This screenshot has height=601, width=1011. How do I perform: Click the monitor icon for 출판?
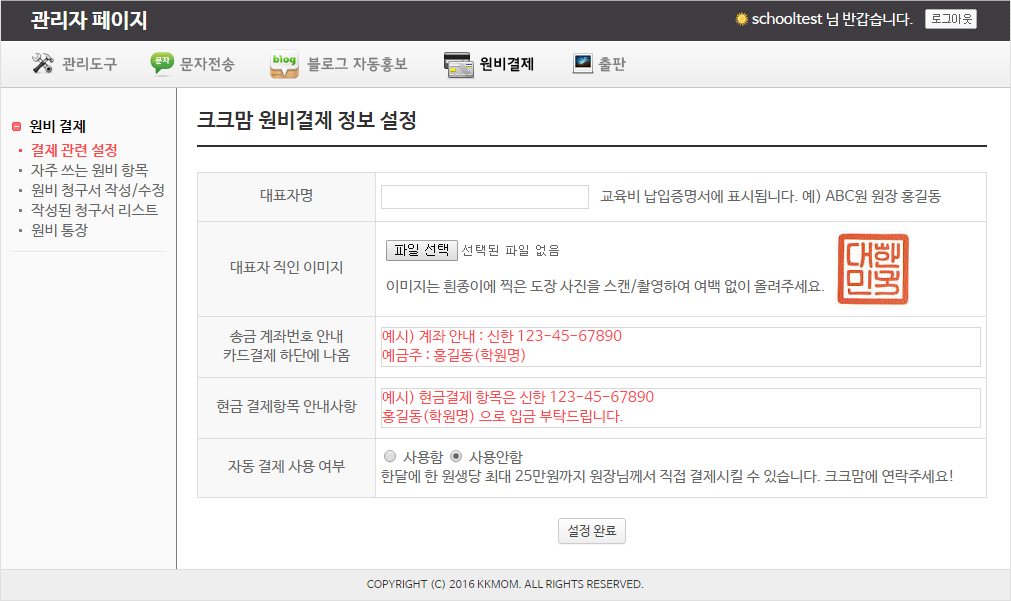583,64
